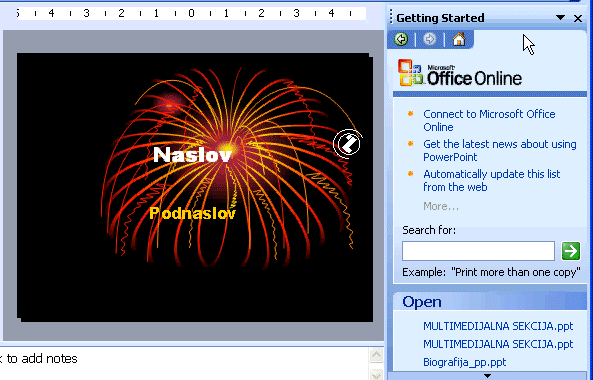Expand the task pane with the bottom arrow
Image resolution: width=593 pixels, height=380 pixels.
pos(487,376)
